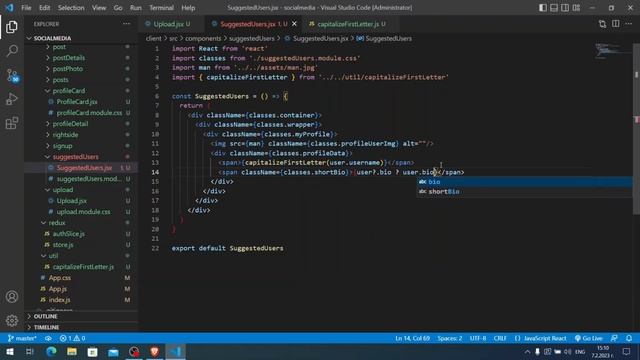Viewport: 640px width, 360px height.
Task: Open the Terminal menu
Action: [x=161, y=8]
